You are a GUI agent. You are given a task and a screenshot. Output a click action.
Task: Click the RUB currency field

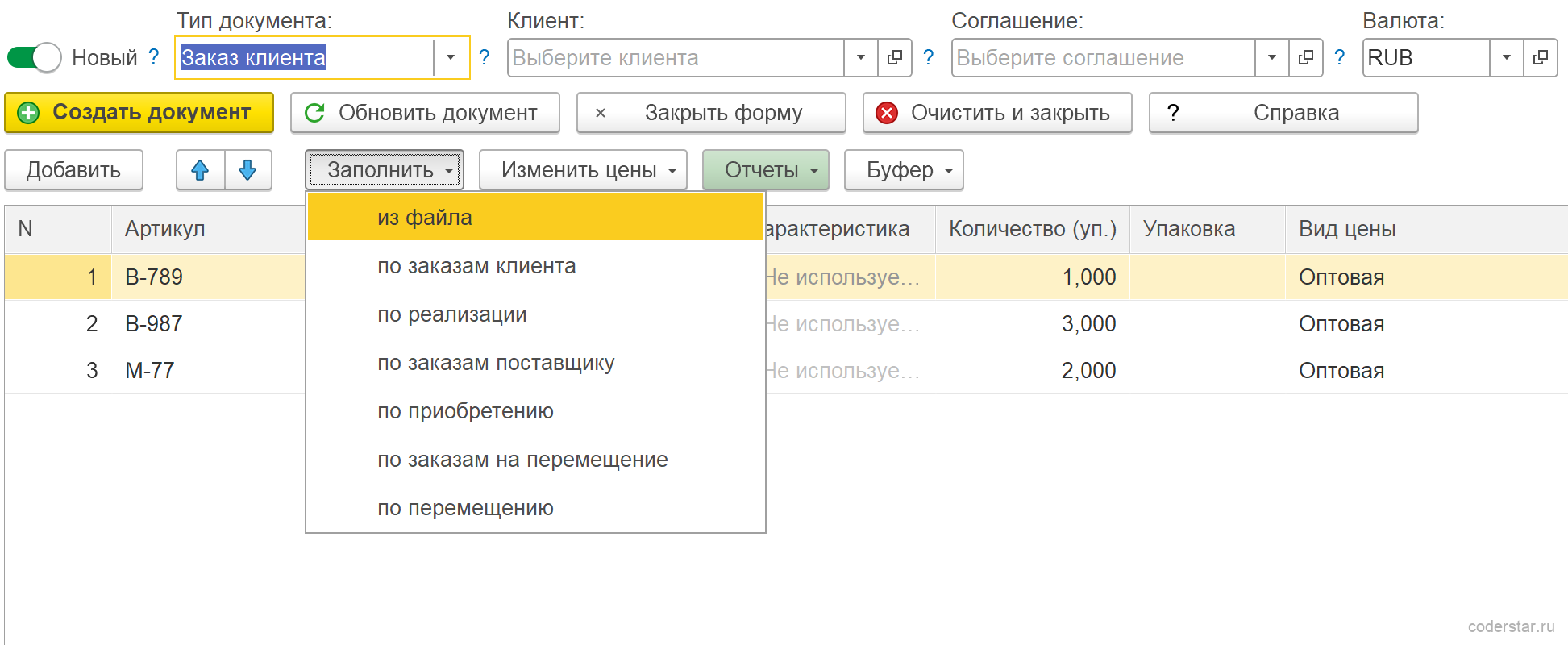click(1426, 57)
